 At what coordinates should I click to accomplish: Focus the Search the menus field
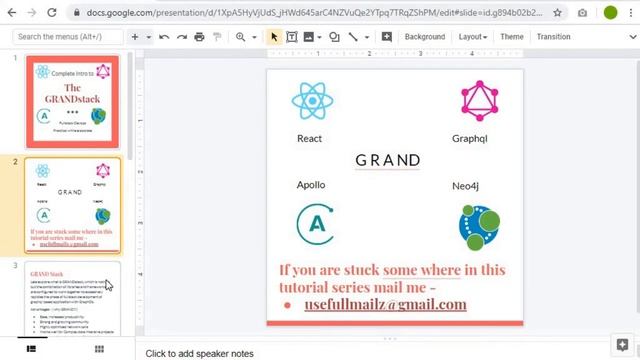(x=68, y=37)
